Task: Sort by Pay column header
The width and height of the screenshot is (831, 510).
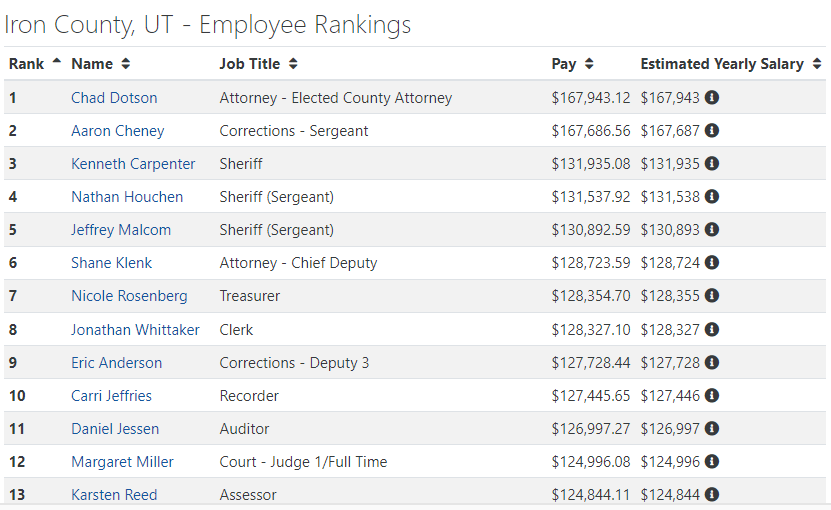Action: point(572,64)
